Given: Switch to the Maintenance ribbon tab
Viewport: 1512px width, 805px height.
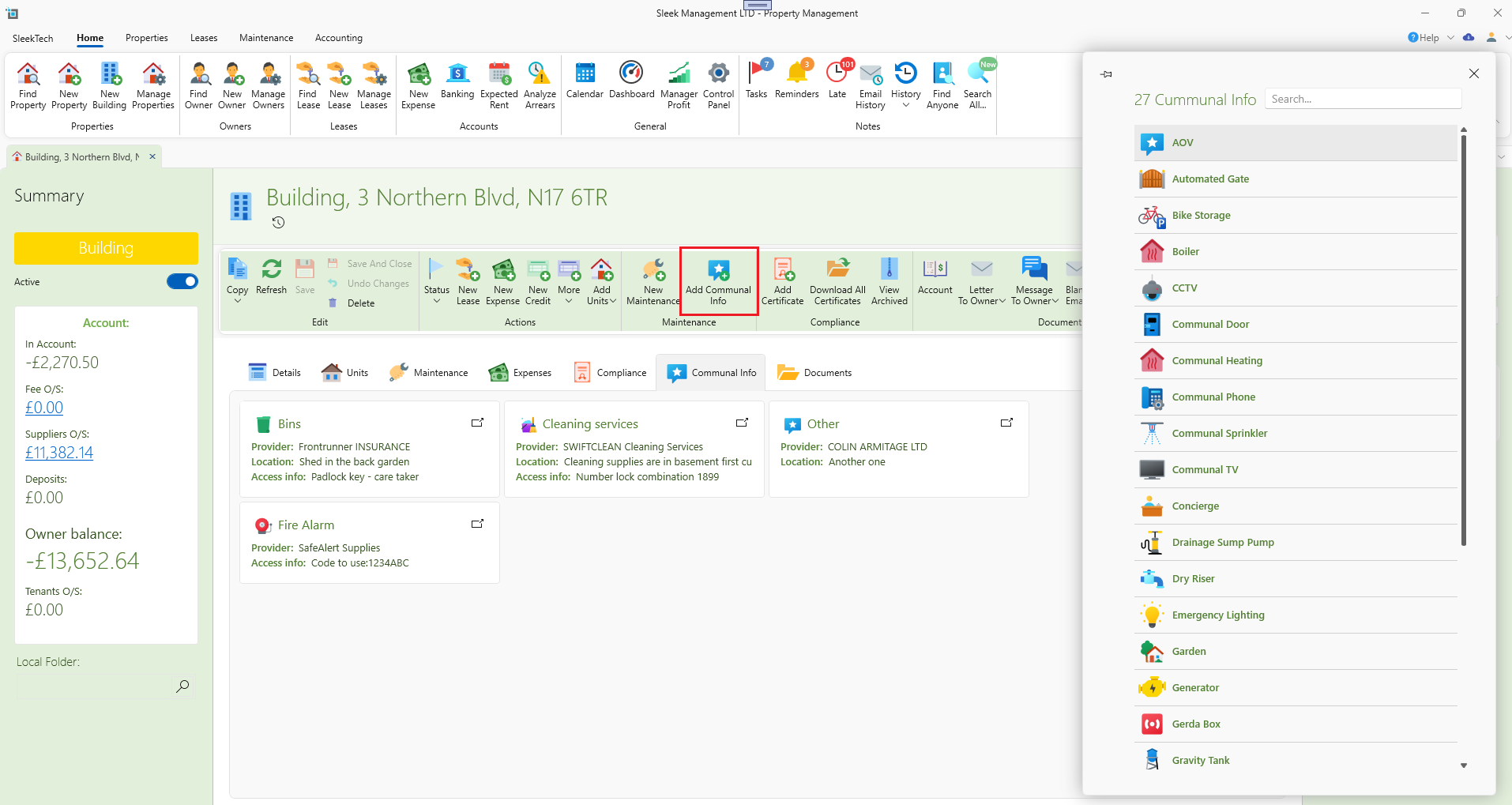Looking at the screenshot, I should (266, 38).
